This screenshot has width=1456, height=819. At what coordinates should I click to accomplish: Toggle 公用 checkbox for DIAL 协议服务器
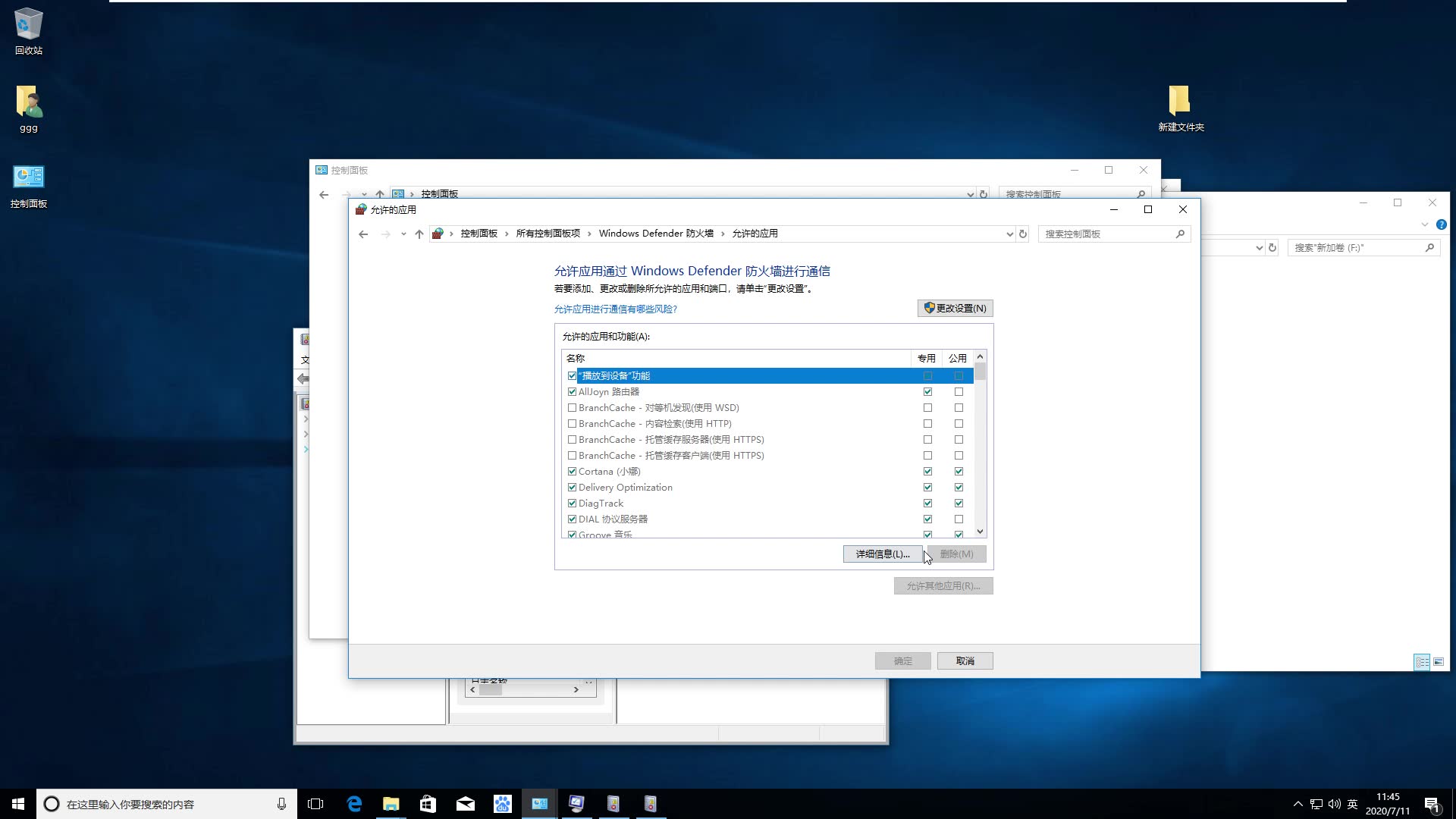point(959,519)
